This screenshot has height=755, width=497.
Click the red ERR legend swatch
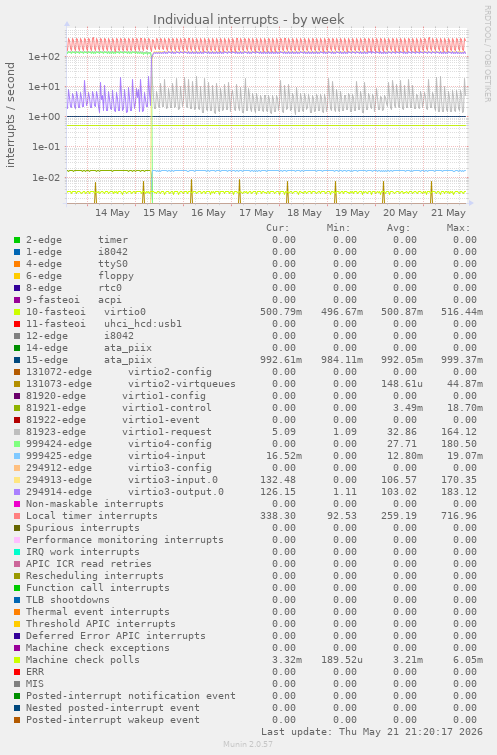click(17, 672)
